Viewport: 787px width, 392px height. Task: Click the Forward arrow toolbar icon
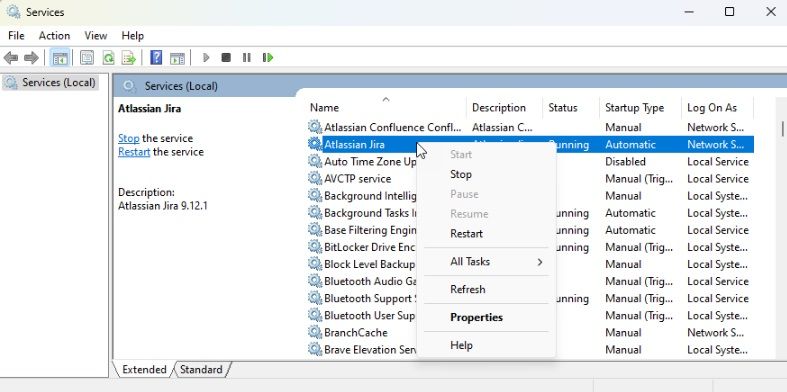pos(31,58)
